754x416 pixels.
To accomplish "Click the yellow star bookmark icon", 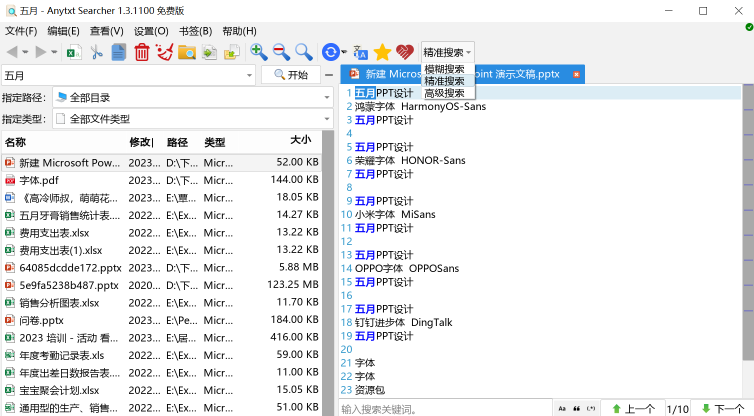I will [x=382, y=52].
